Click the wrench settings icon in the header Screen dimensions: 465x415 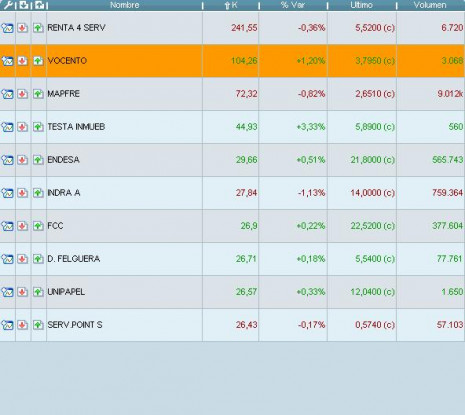click(x=8, y=5)
